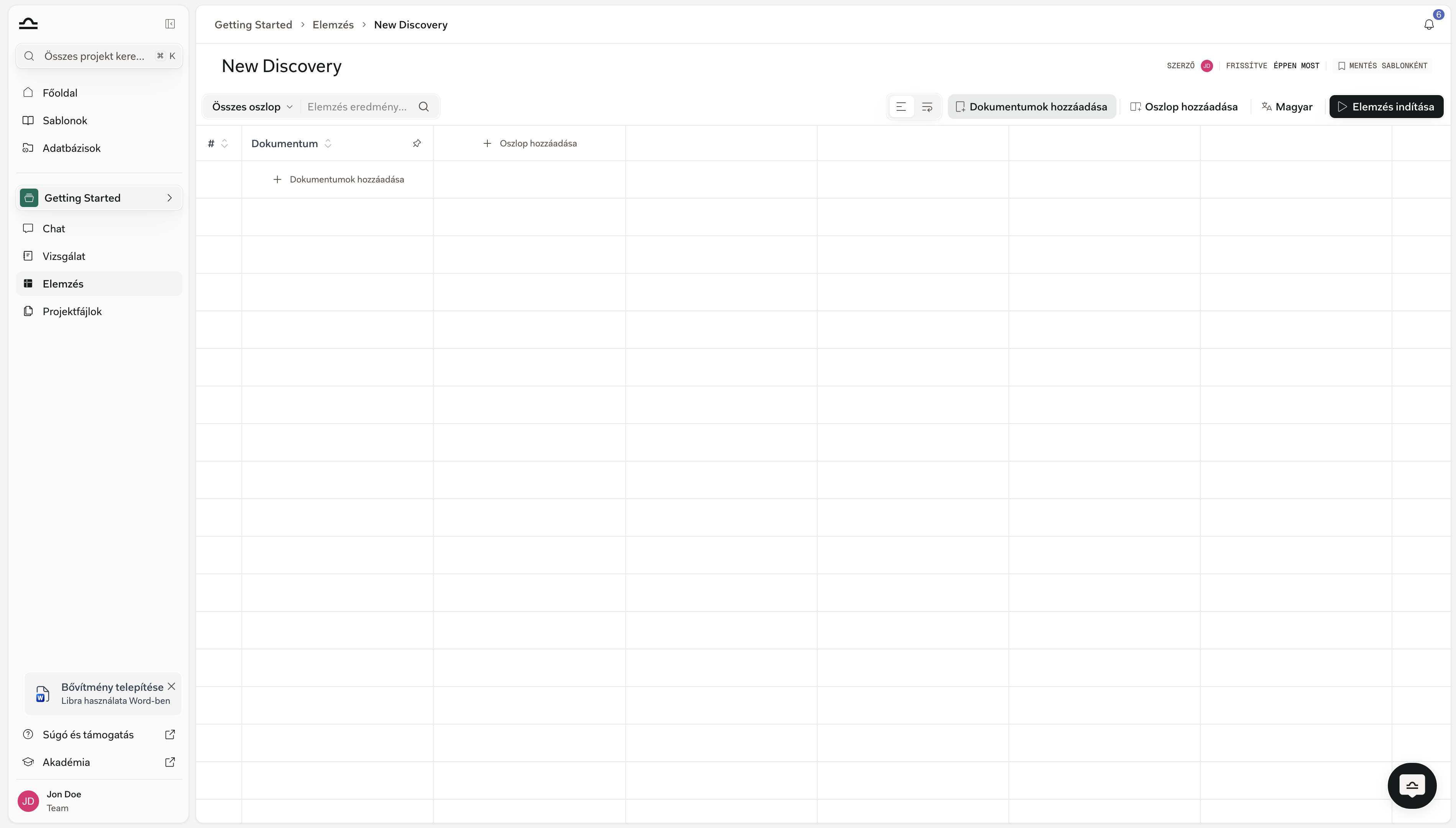Screen dimensions: 1456x828
Task: Open Vizsgálat in sidebar
Action: (99, 256)
